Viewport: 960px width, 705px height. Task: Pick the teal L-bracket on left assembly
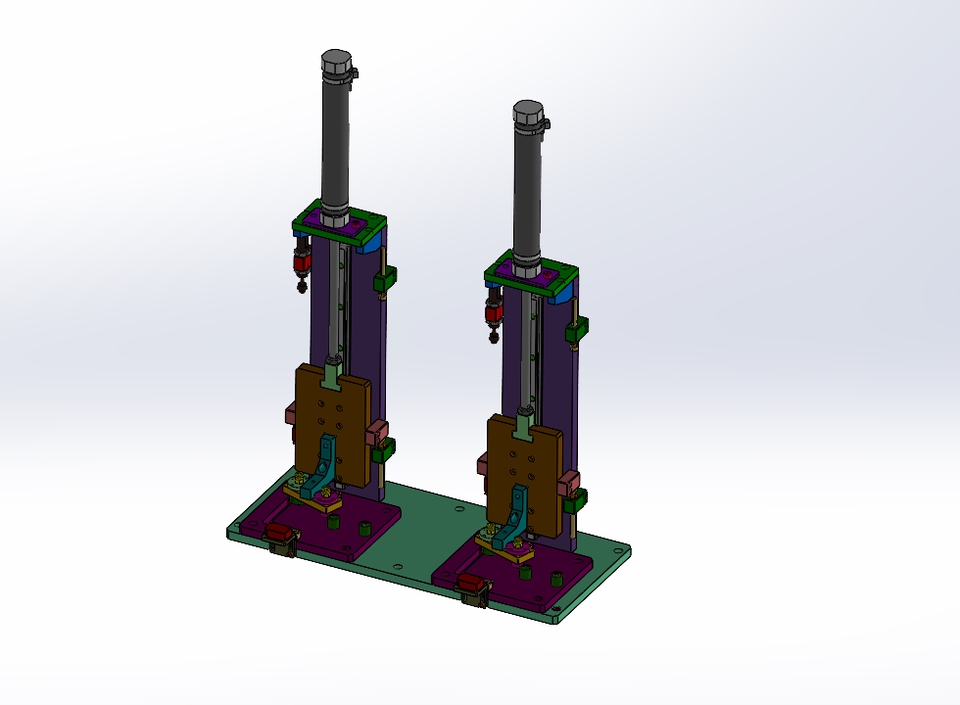[327, 468]
